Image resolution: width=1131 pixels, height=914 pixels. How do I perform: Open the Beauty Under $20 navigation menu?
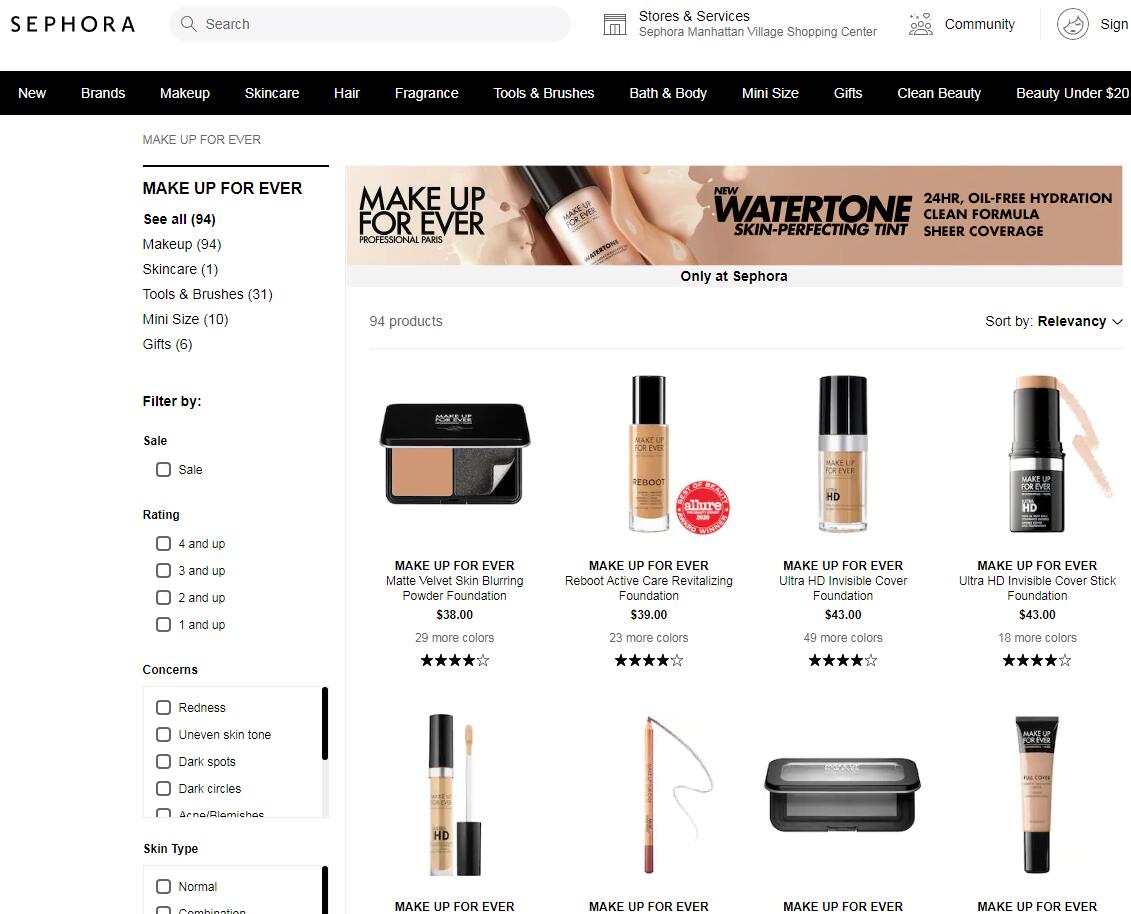[1073, 93]
